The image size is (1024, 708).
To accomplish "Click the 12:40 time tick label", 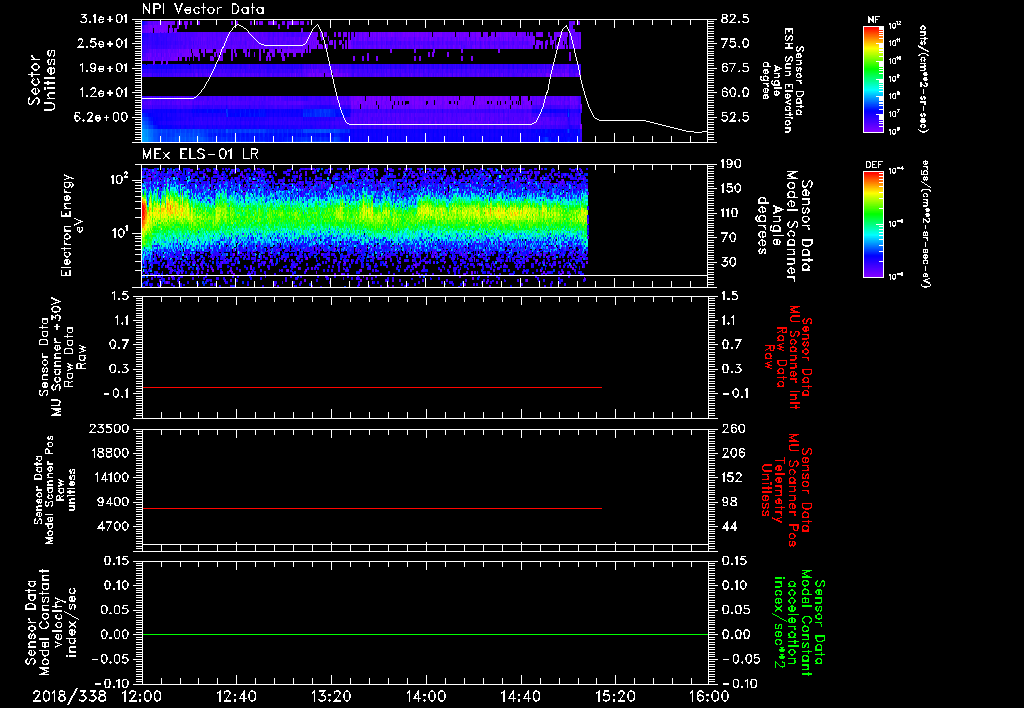I will 236,696.
